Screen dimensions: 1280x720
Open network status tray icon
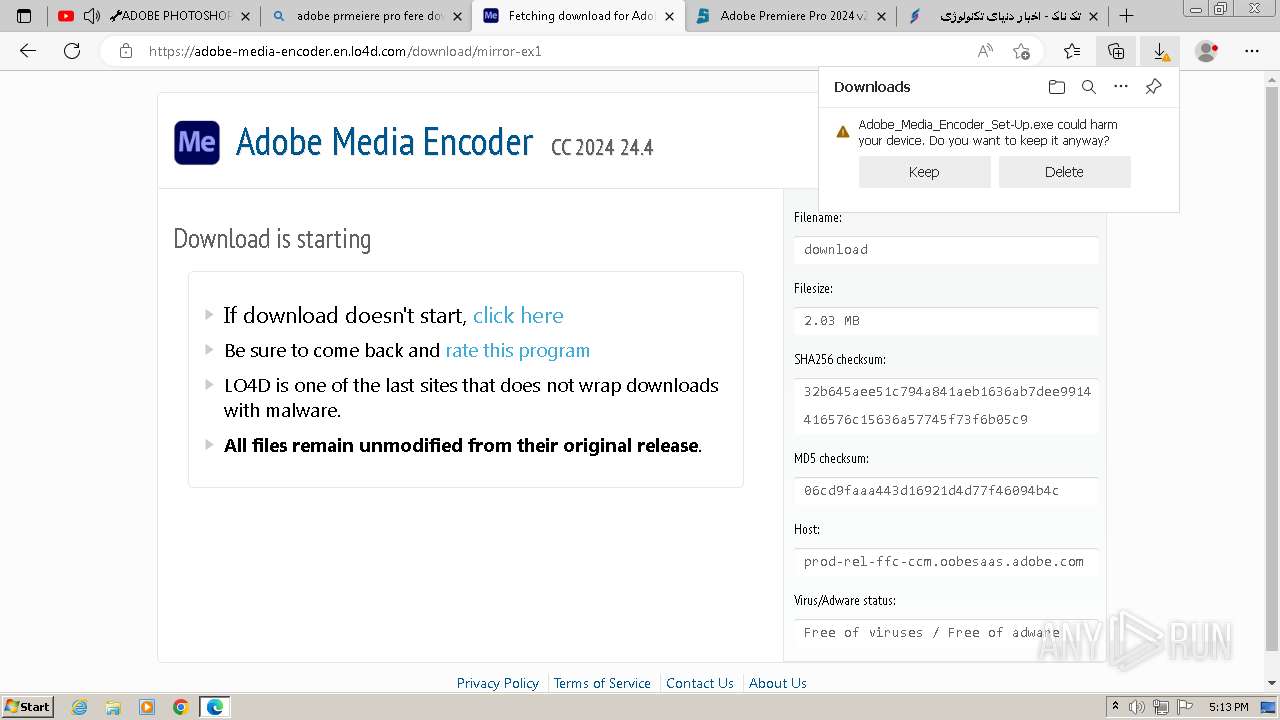pos(1159,707)
